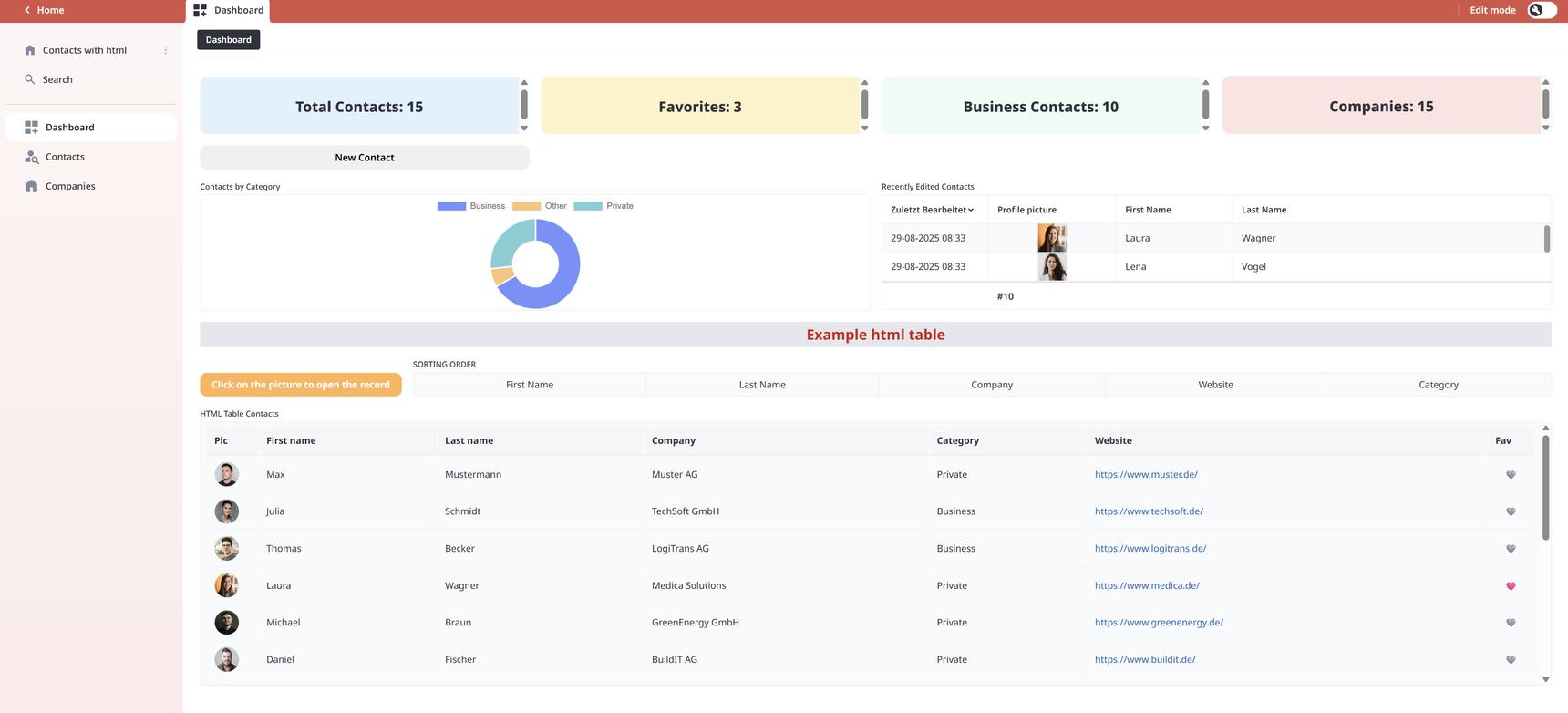The height and width of the screenshot is (713, 1568).
Task: Toggle the Edit mode switch
Action: click(1542, 10)
